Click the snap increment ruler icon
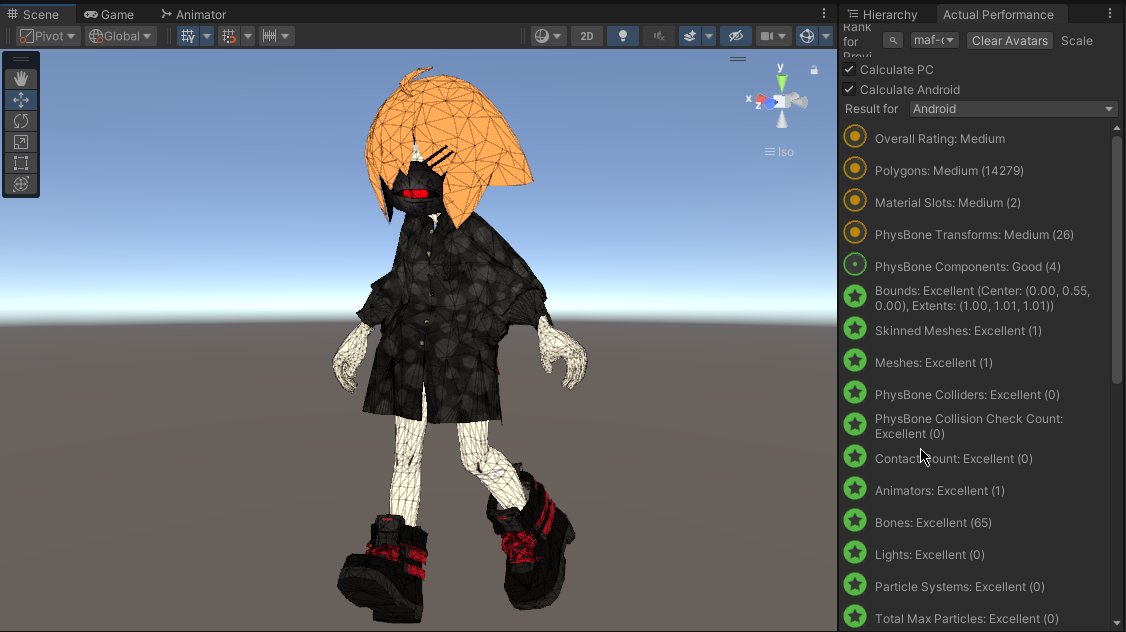Screen dimensions: 1126x632 (270, 36)
